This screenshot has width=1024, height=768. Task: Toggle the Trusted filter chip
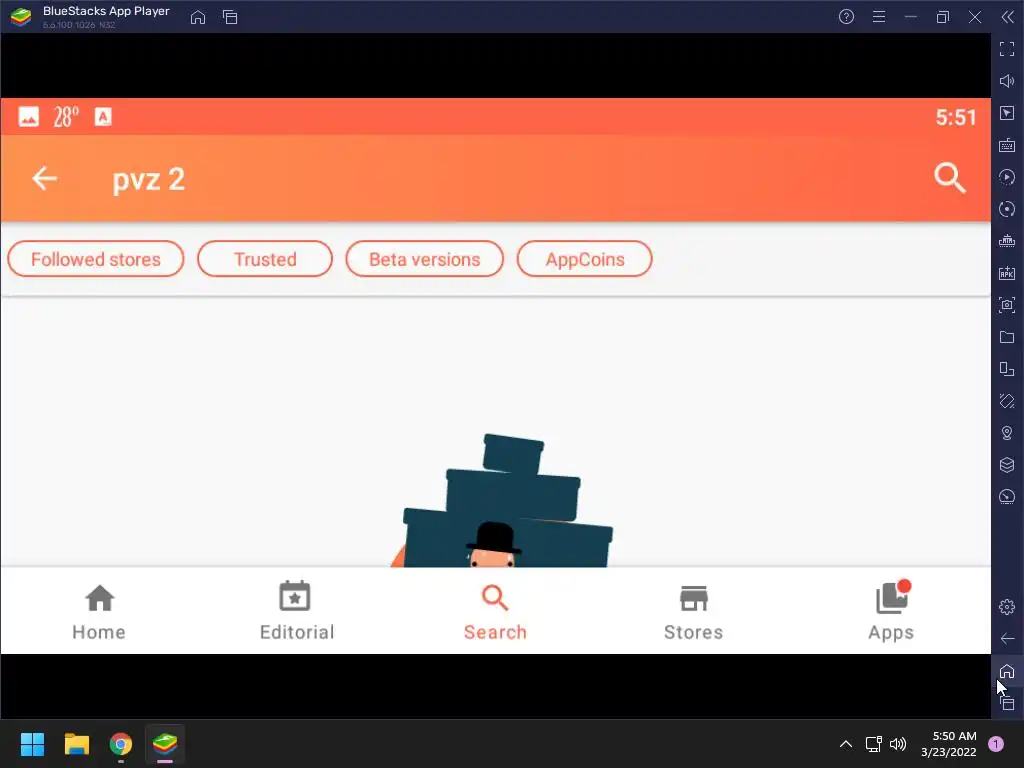(x=265, y=259)
